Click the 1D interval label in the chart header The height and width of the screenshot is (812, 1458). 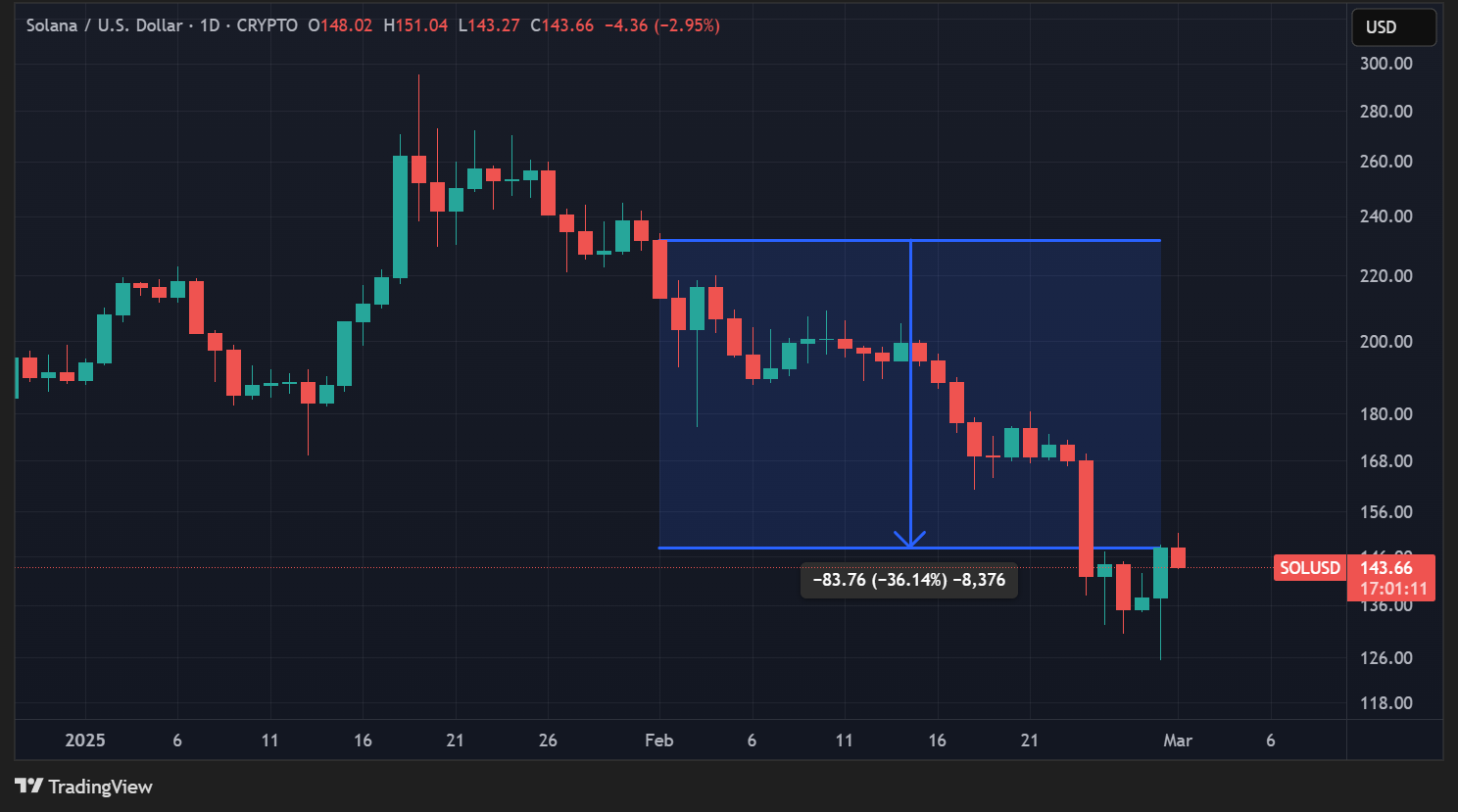(x=210, y=25)
